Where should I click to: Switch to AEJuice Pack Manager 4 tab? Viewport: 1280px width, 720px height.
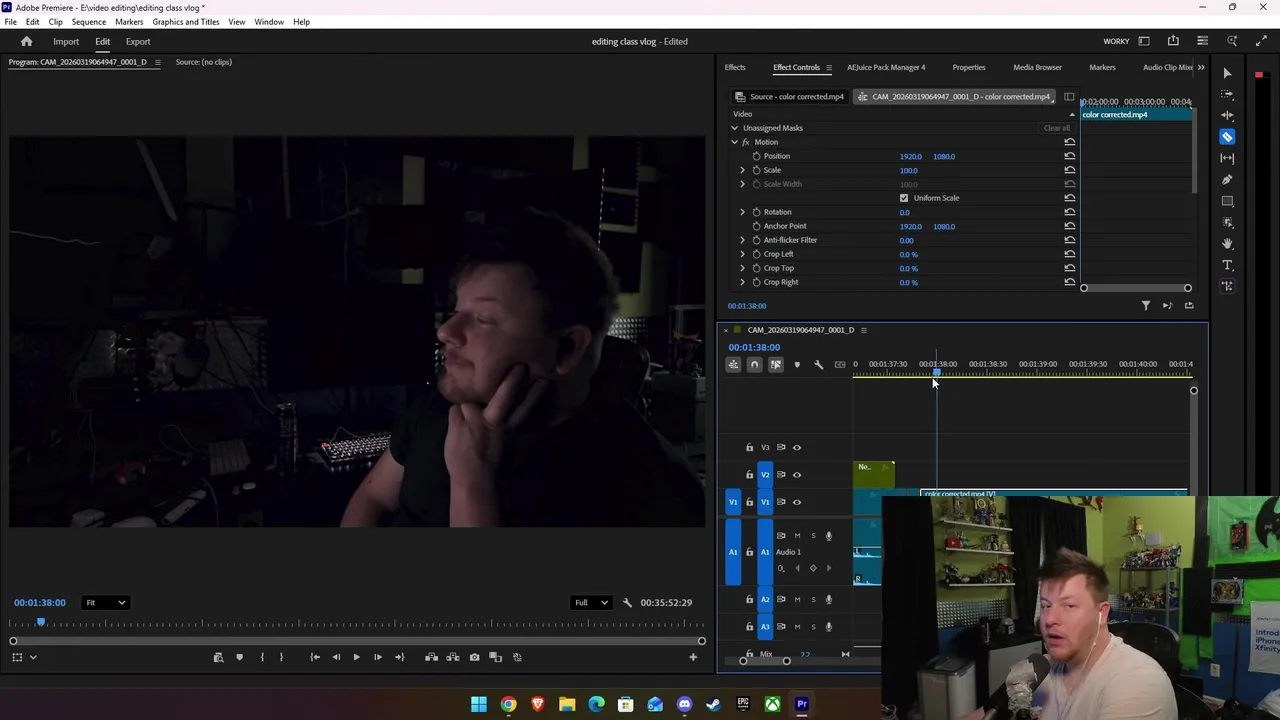coord(886,67)
